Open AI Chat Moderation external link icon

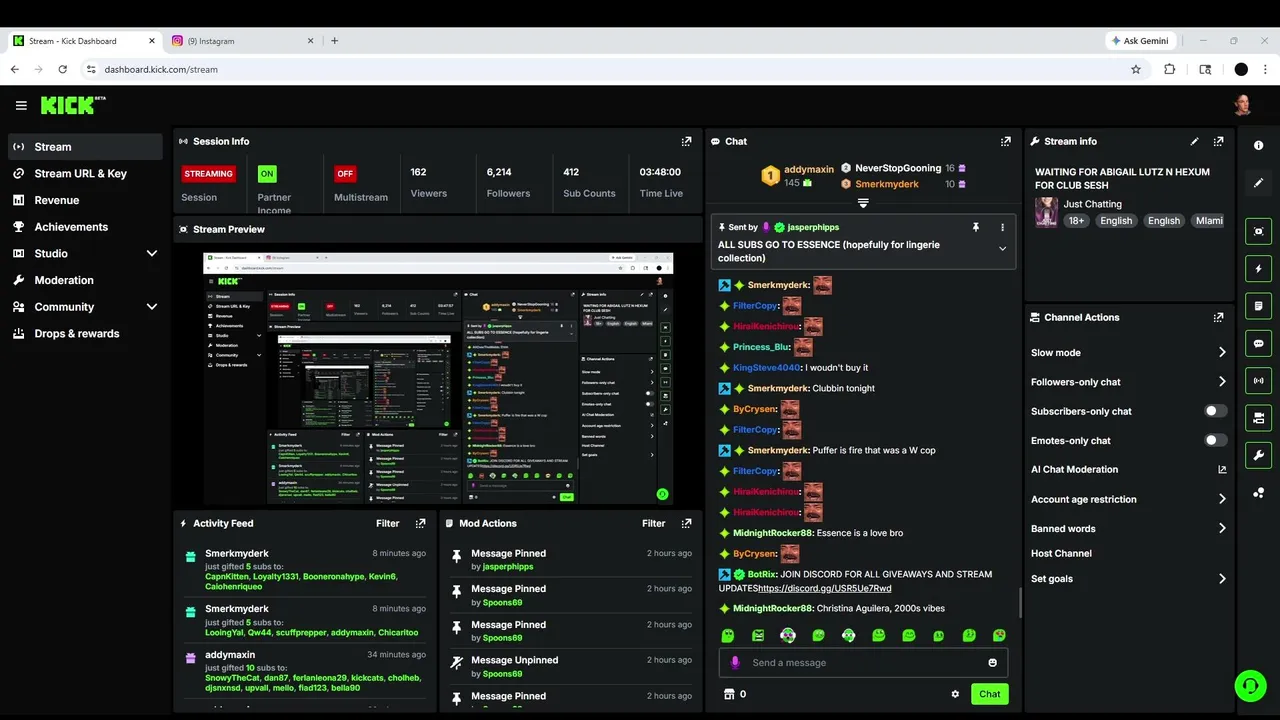[x=1222, y=470]
